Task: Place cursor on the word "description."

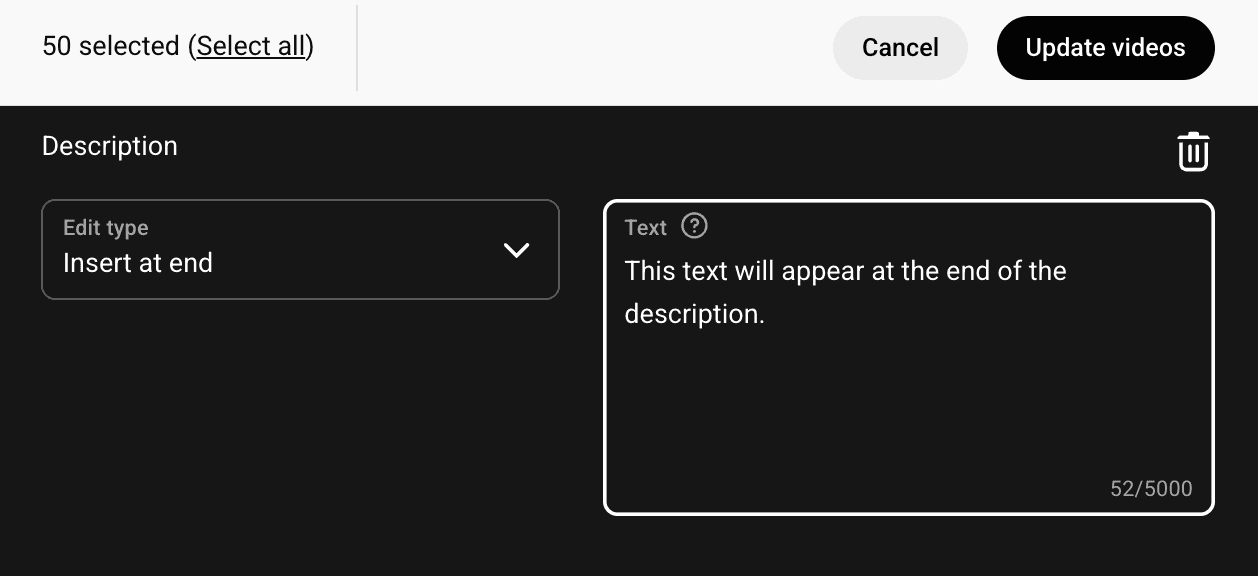Action: pos(694,314)
